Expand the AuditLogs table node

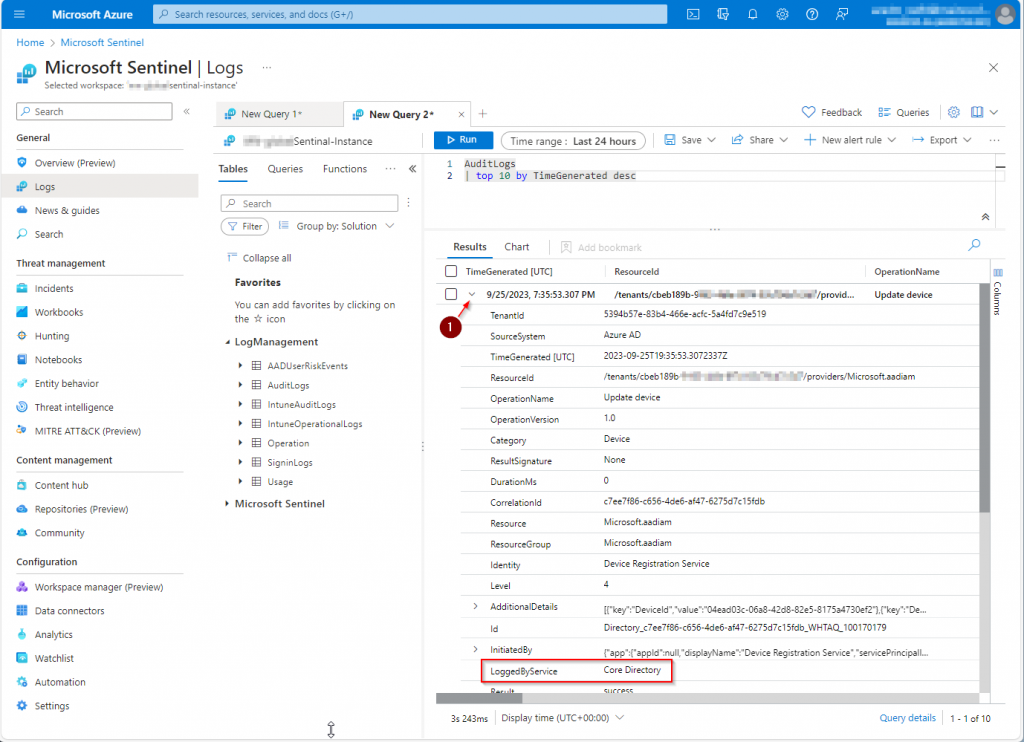241,385
